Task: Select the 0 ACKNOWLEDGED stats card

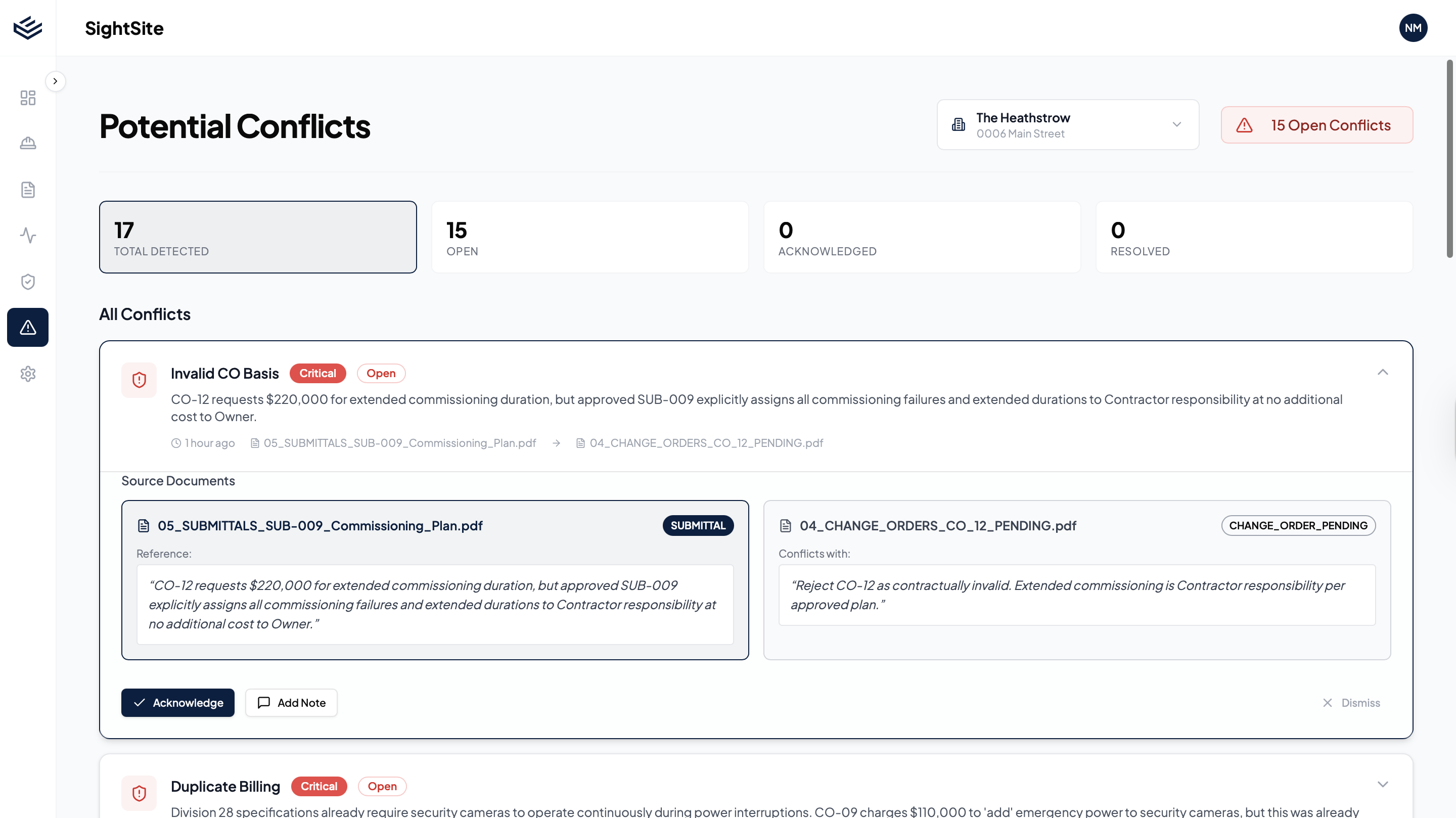Action: [x=921, y=237]
